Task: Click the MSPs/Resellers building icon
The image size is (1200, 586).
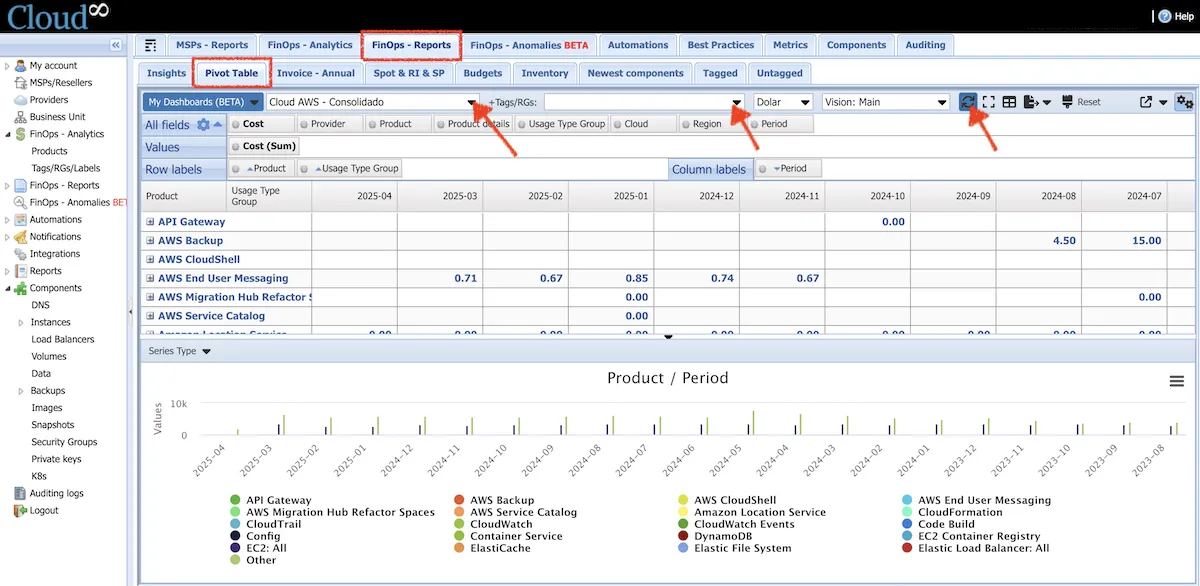Action: point(20,83)
